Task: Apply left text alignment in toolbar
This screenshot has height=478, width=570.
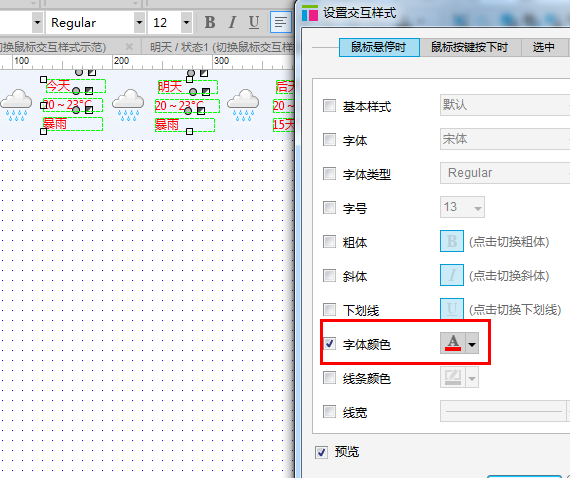Action: [x=281, y=23]
